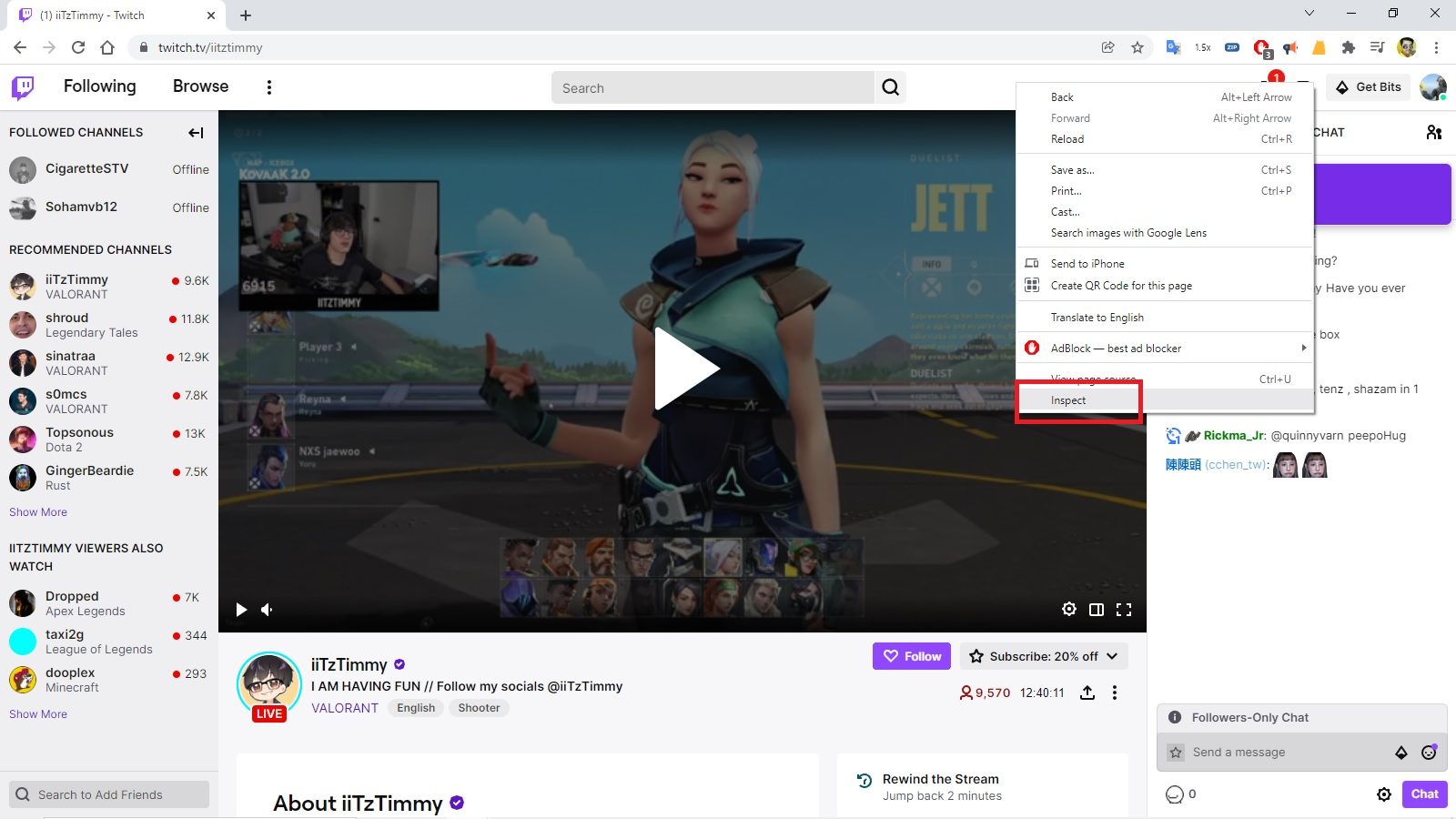Click the search magnifier button
This screenshot has height=819, width=1456.
tap(890, 87)
